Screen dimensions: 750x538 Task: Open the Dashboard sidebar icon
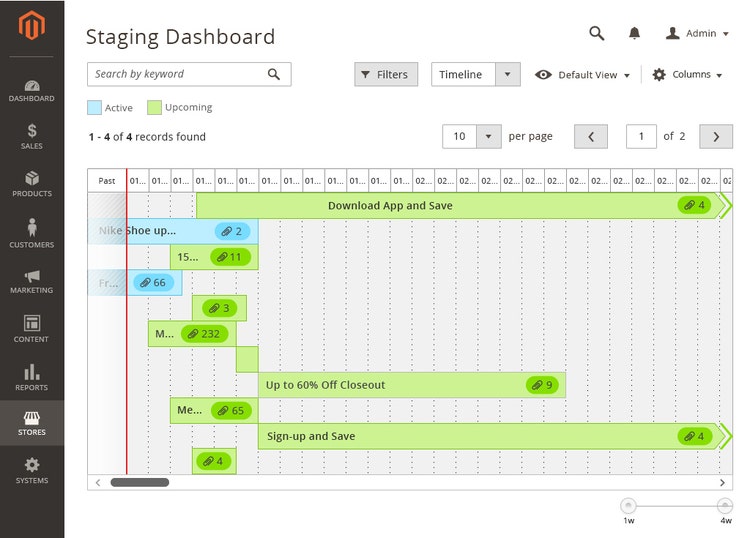[32, 90]
